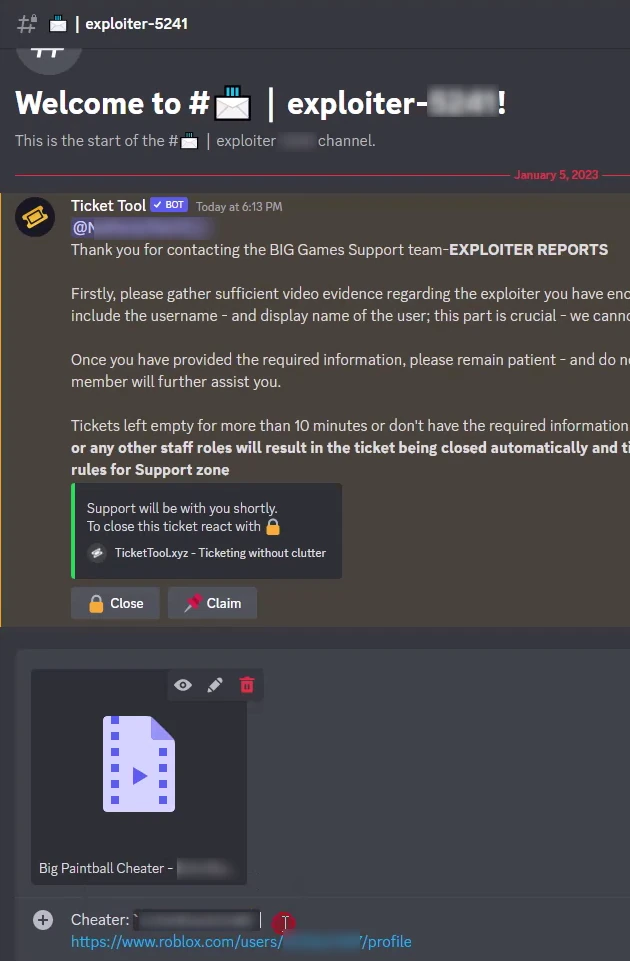This screenshot has height=961, width=630.
Task: Click the lock emoji in embed
Action: [x=273, y=527]
